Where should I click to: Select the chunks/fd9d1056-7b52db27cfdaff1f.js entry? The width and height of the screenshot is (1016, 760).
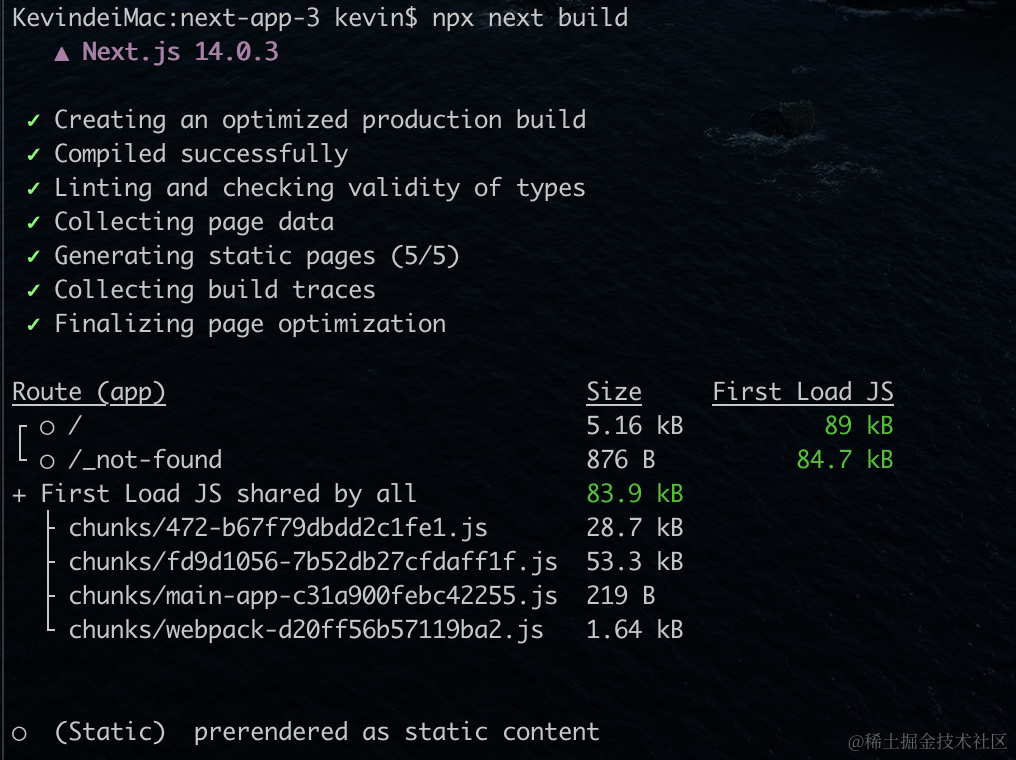pyautogui.click(x=313, y=562)
